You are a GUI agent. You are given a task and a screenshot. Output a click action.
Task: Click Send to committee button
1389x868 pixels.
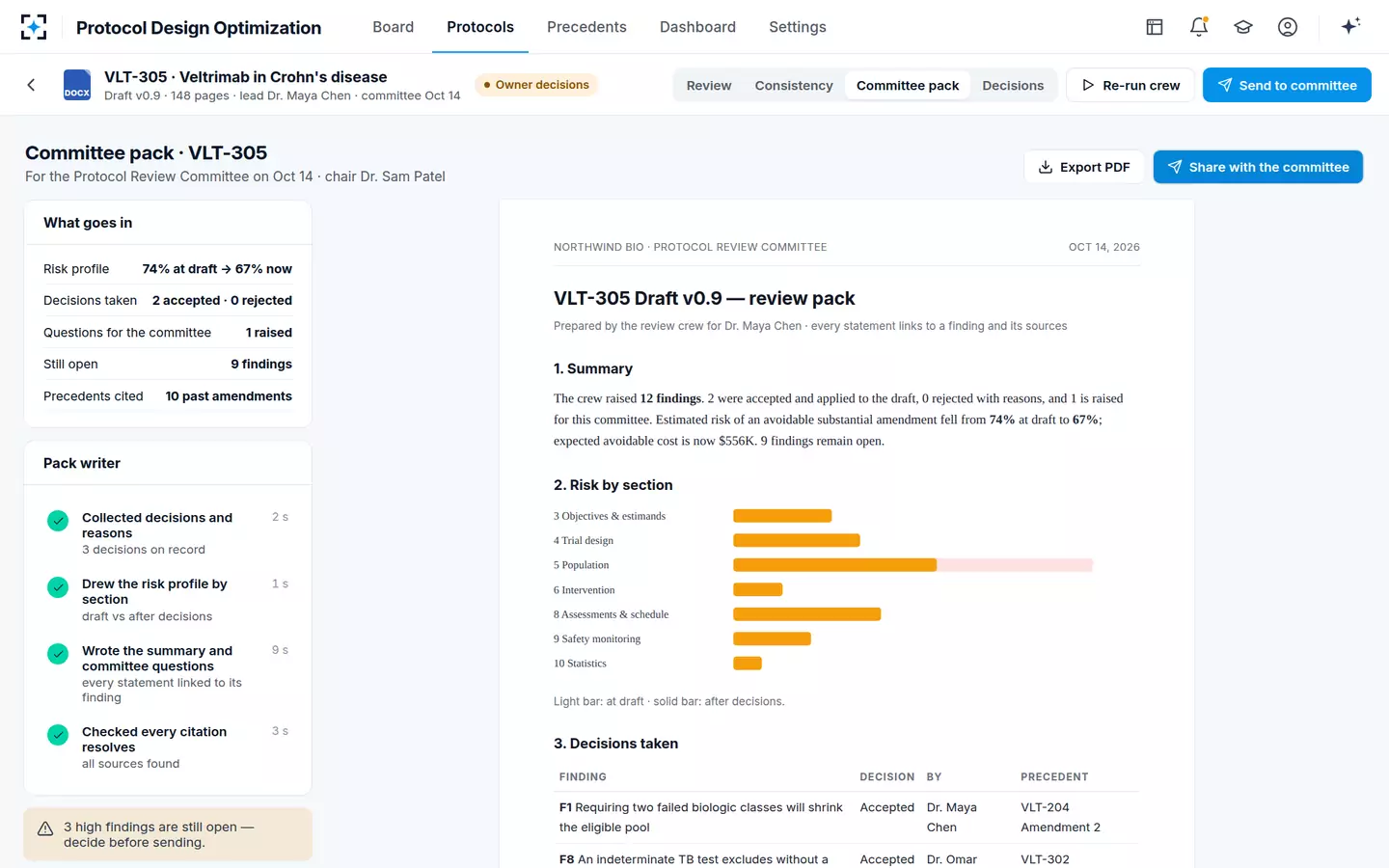(x=1287, y=85)
